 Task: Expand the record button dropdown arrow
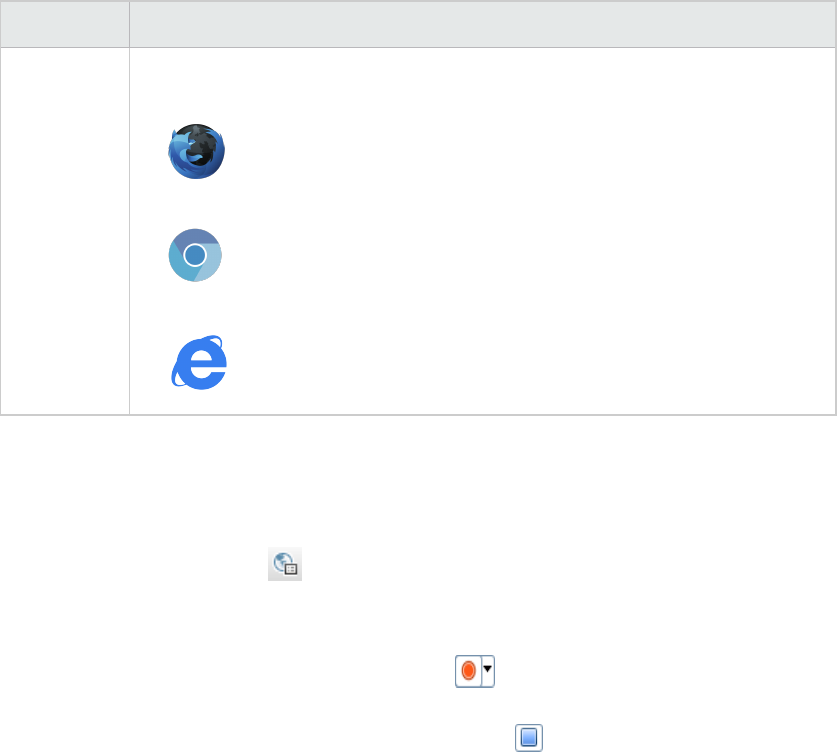[x=488, y=671]
